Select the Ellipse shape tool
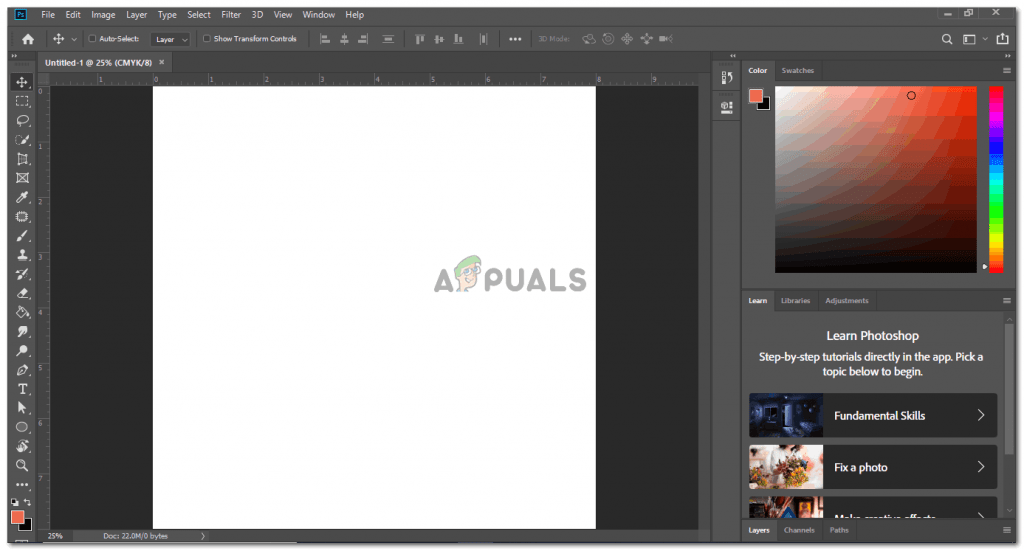The image size is (1024, 551). 22,427
